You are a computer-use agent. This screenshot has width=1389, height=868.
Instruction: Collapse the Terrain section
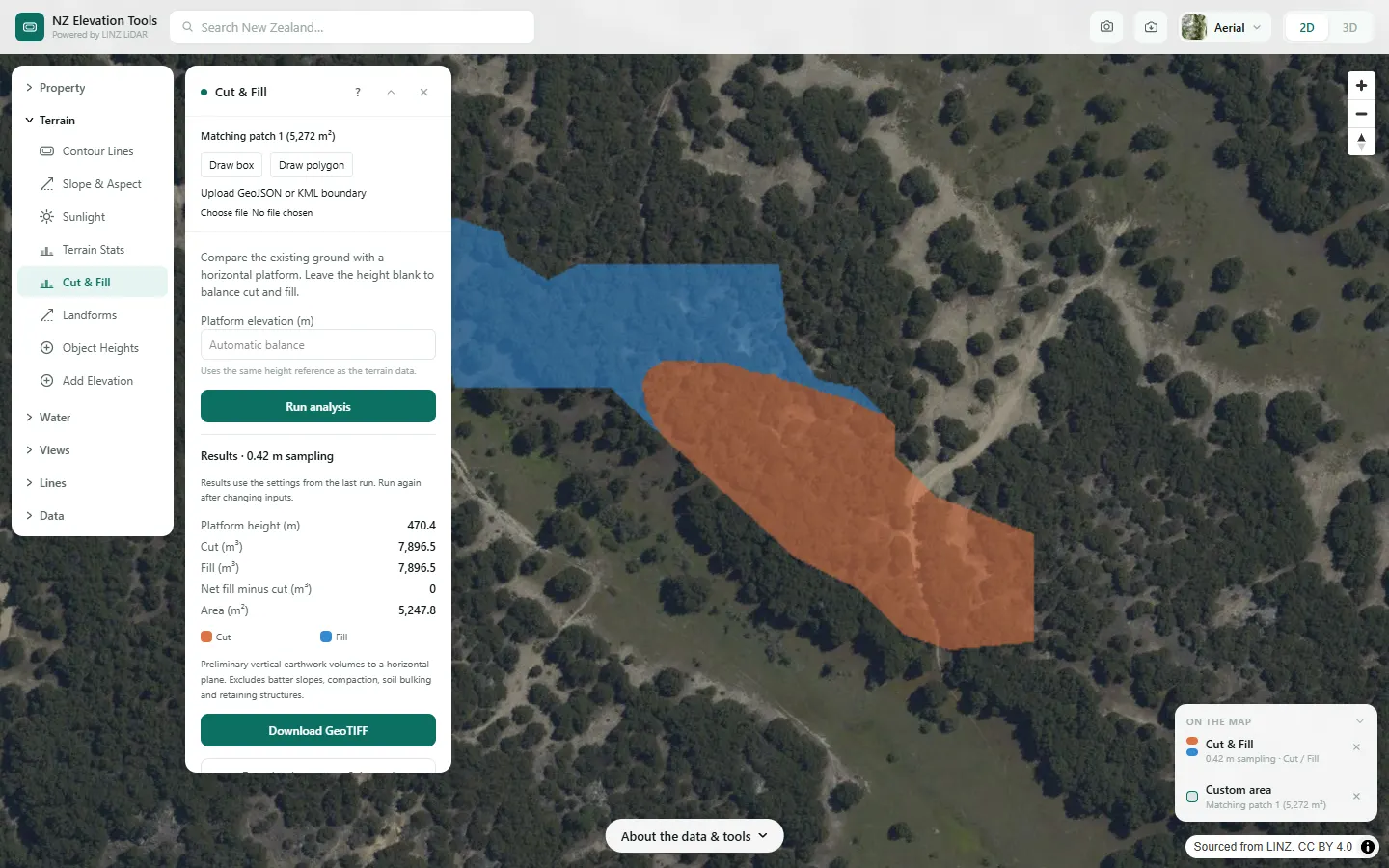[x=93, y=121]
